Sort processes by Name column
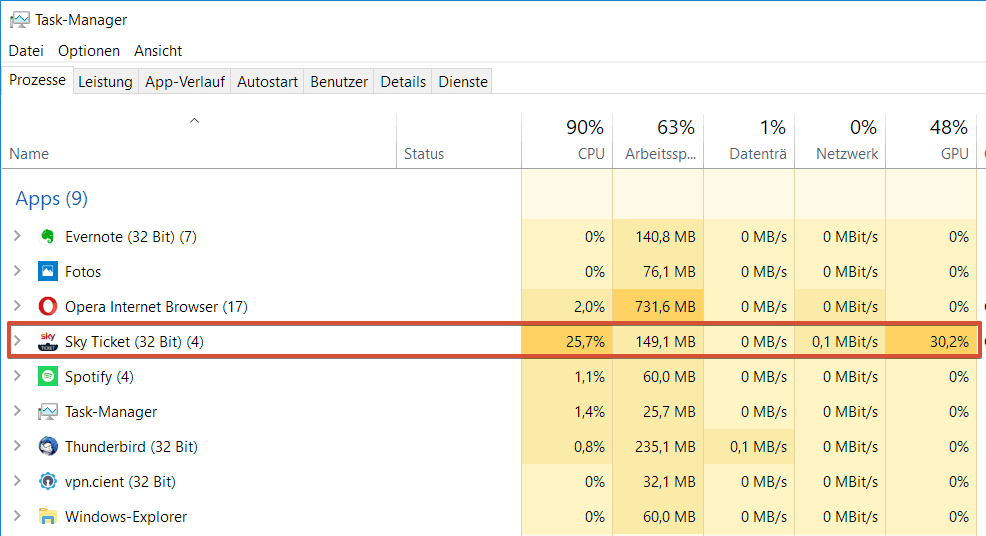Screen dimensions: 986x536 coord(199,141)
